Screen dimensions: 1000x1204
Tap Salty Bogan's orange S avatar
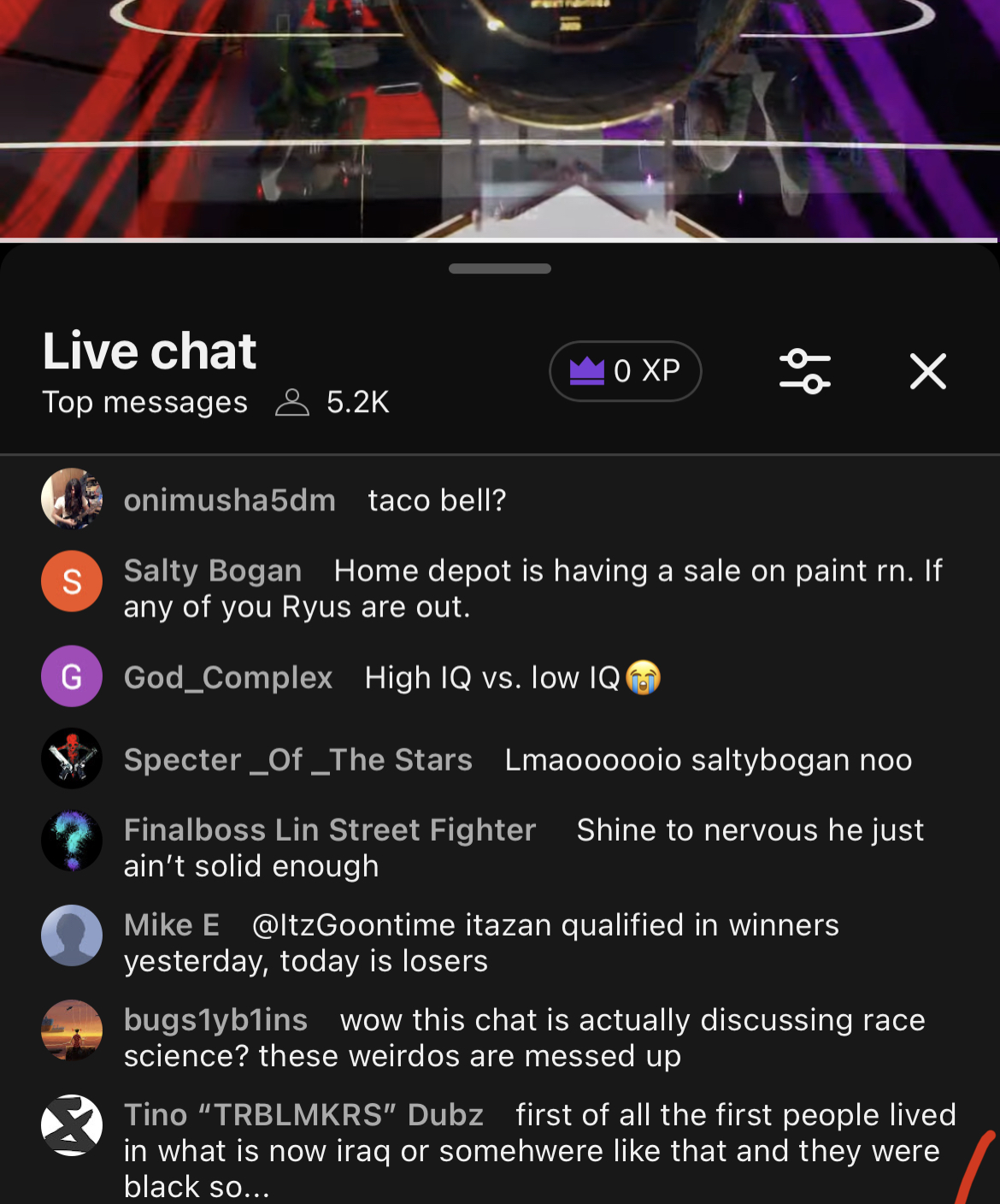[x=72, y=581]
